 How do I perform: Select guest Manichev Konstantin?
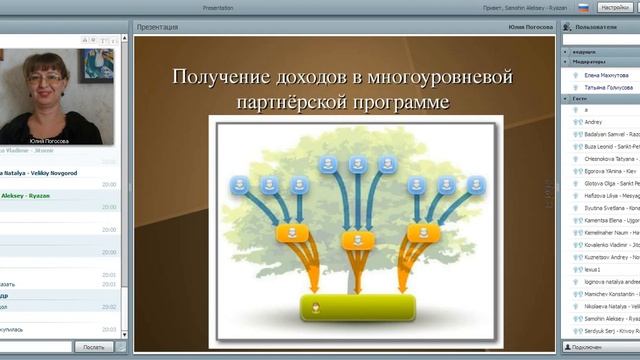(x=612, y=294)
